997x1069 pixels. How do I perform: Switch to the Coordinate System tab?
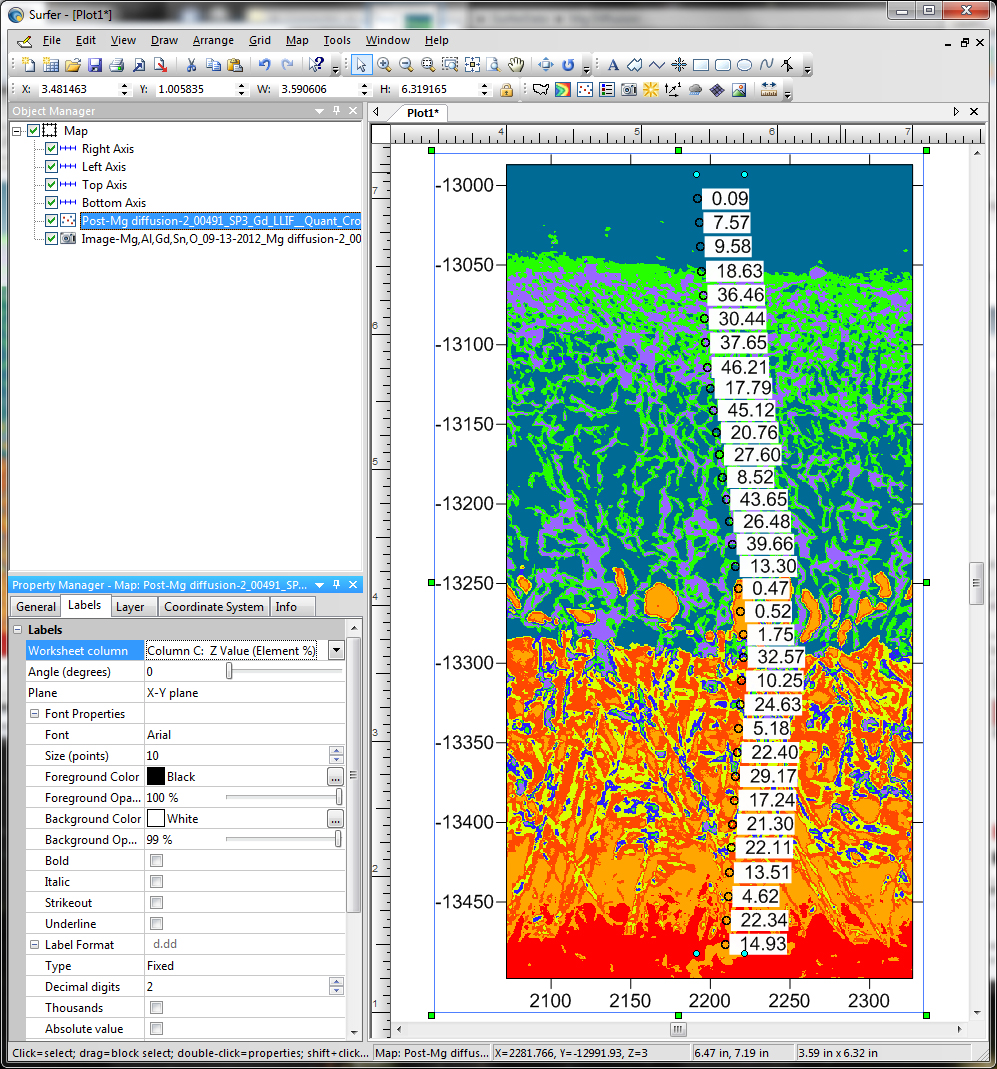tap(214, 607)
